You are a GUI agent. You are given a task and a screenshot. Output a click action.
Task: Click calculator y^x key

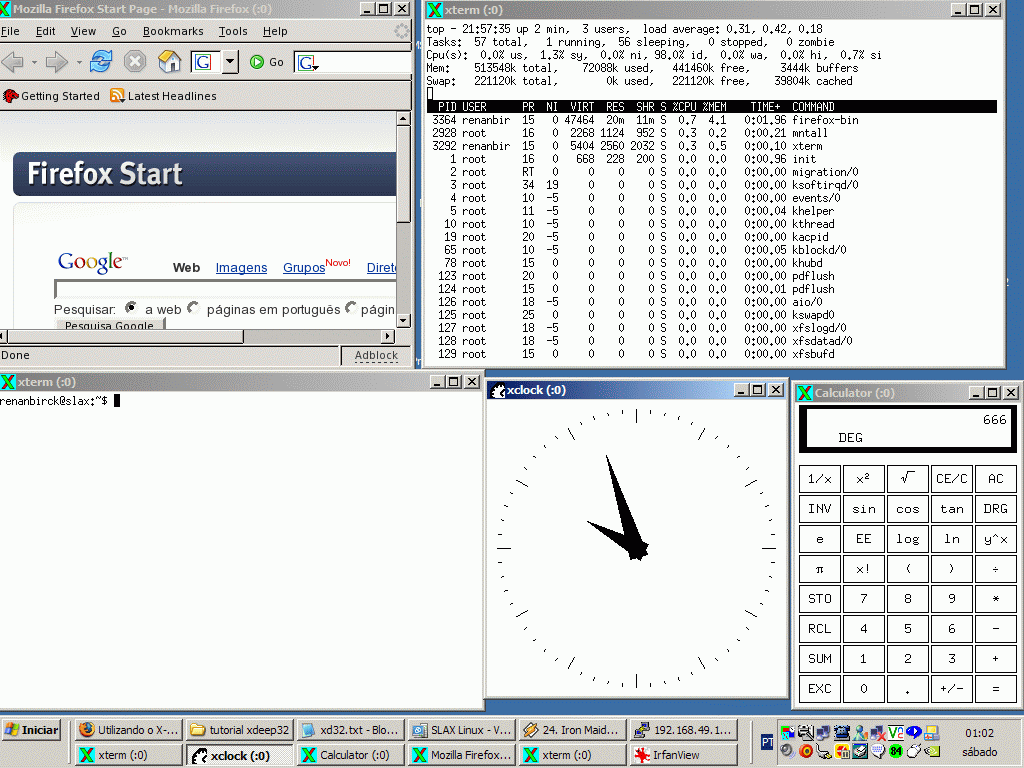click(x=996, y=539)
